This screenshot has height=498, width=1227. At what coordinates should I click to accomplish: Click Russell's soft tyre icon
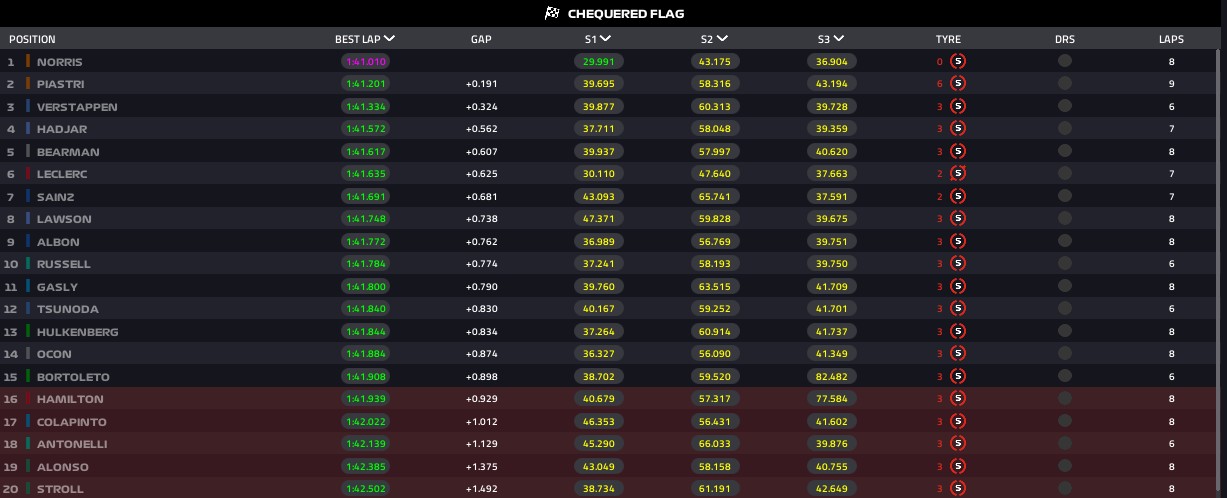click(957, 264)
